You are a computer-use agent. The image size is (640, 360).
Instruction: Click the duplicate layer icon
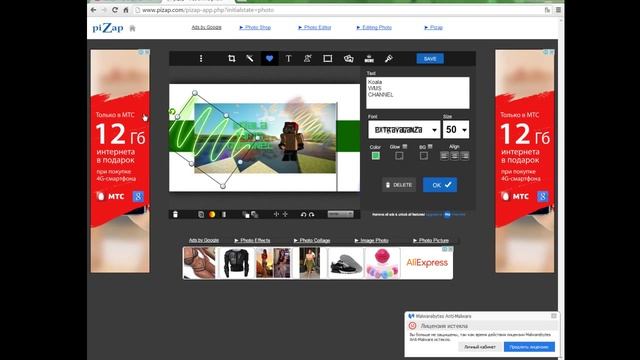(201, 214)
